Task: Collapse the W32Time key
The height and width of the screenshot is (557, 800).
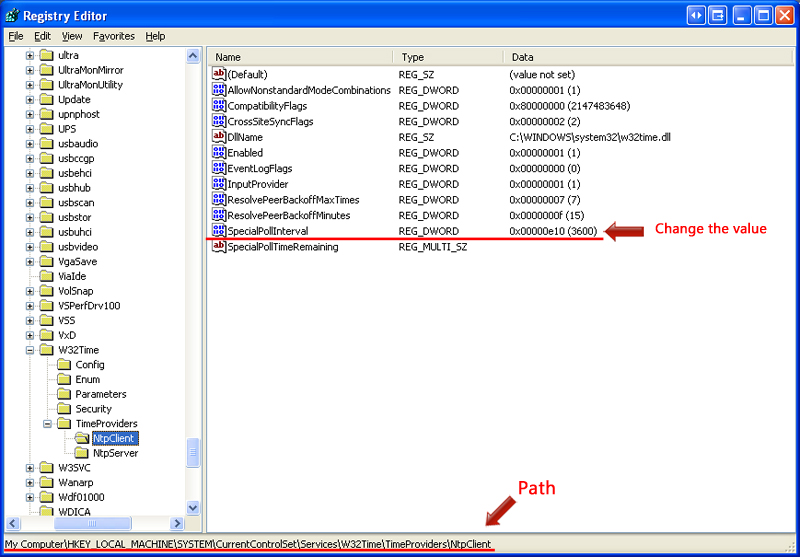Action: 30,350
